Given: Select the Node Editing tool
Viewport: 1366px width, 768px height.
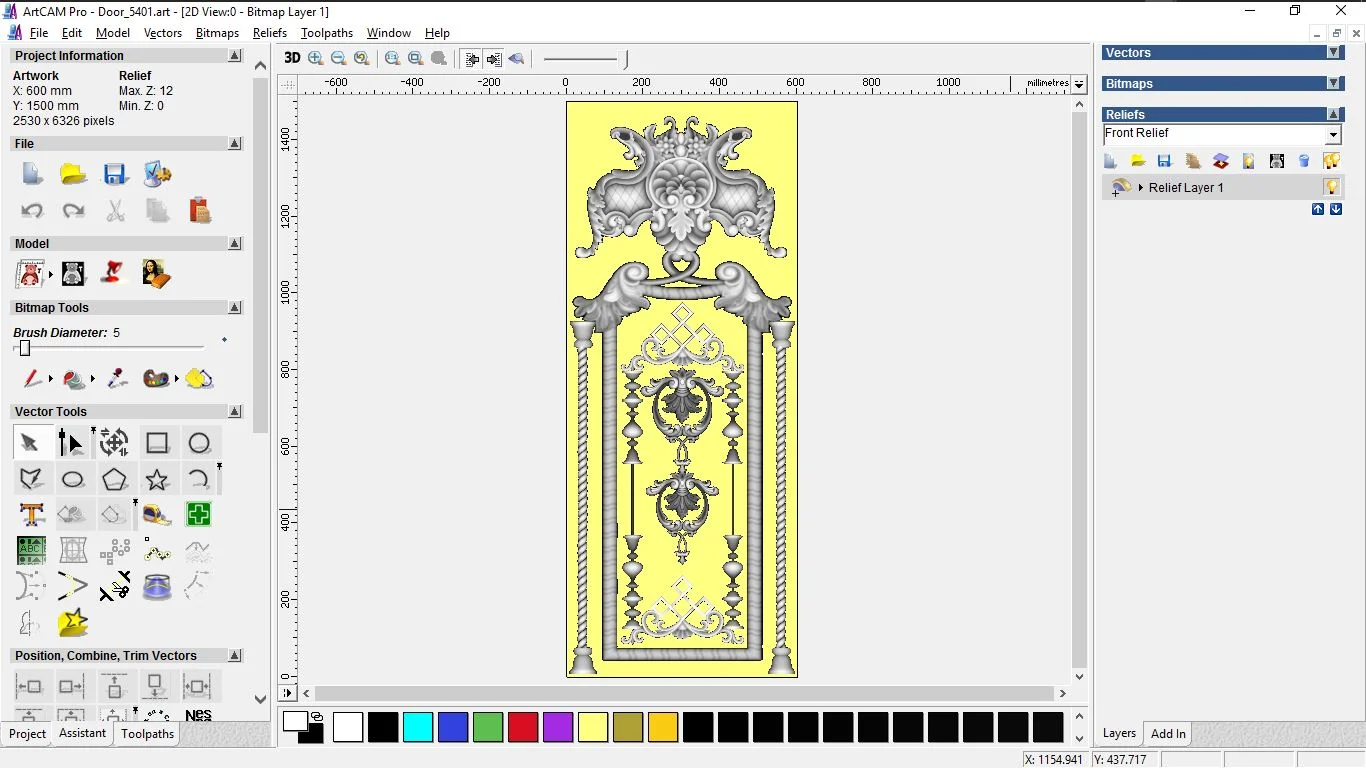Looking at the screenshot, I should tap(71, 443).
